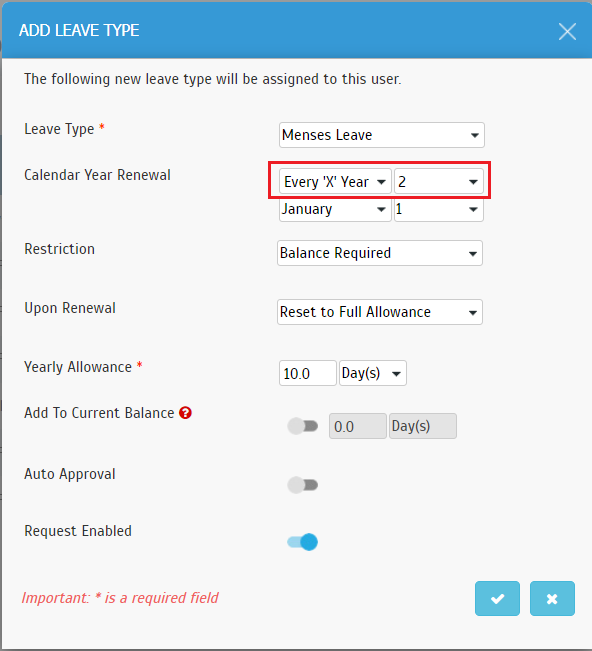Click the Add To Current Balance label
The height and width of the screenshot is (651, 592).
(x=99, y=413)
